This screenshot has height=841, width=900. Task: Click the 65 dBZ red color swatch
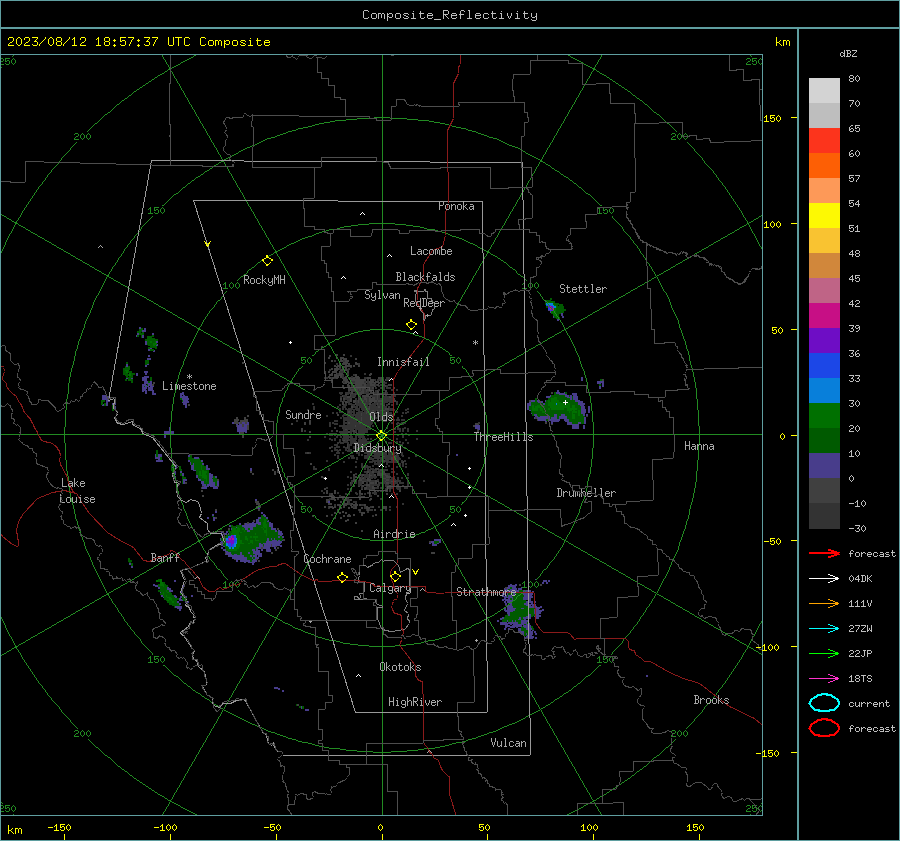click(x=824, y=140)
